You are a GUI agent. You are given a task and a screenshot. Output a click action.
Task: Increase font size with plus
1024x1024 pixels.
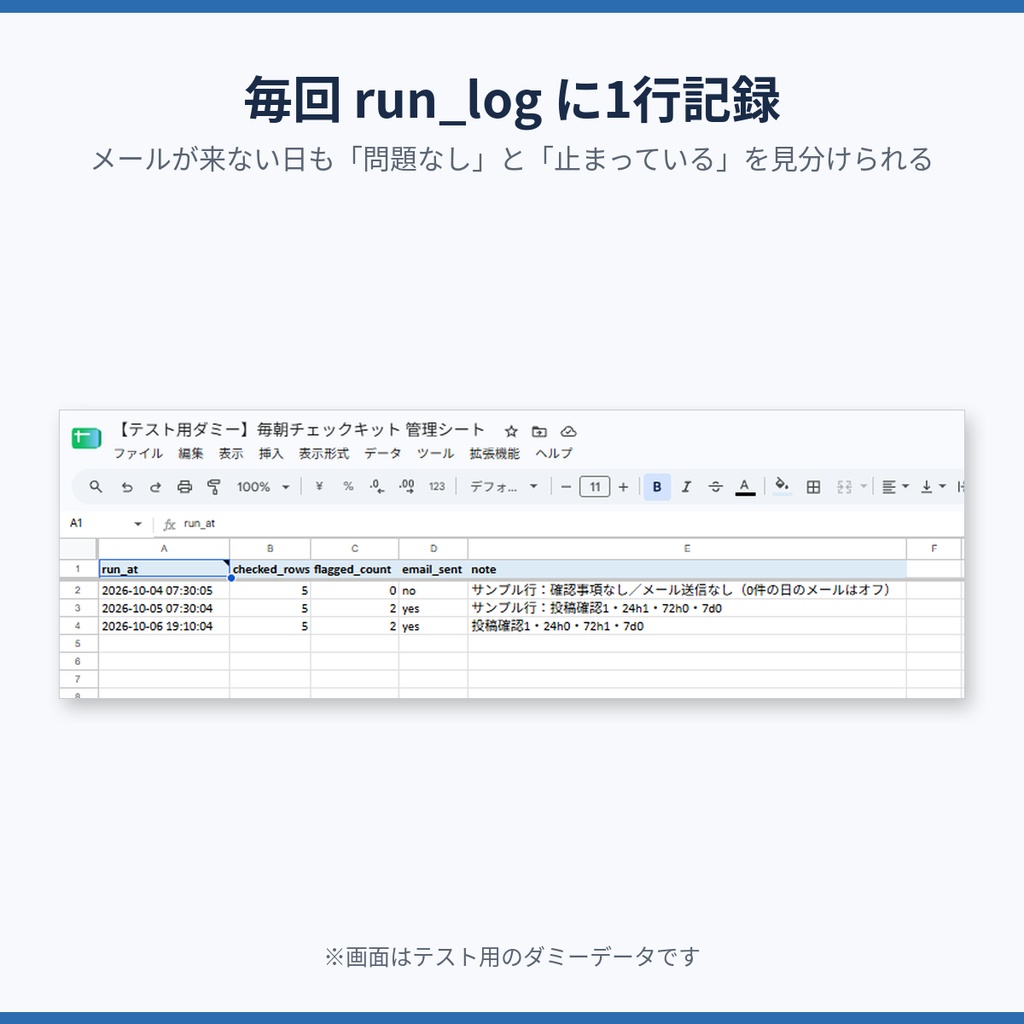click(624, 487)
